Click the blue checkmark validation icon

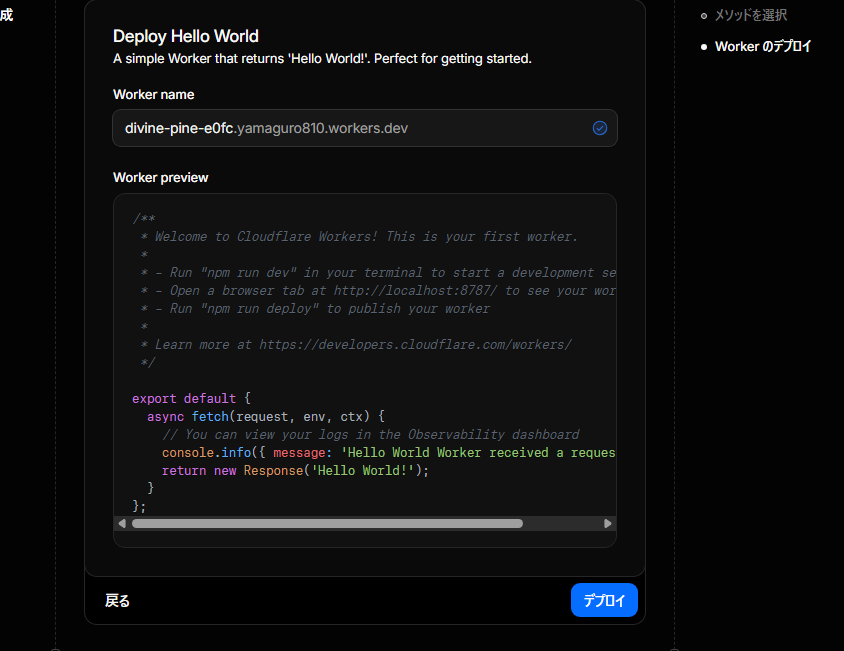pos(600,128)
